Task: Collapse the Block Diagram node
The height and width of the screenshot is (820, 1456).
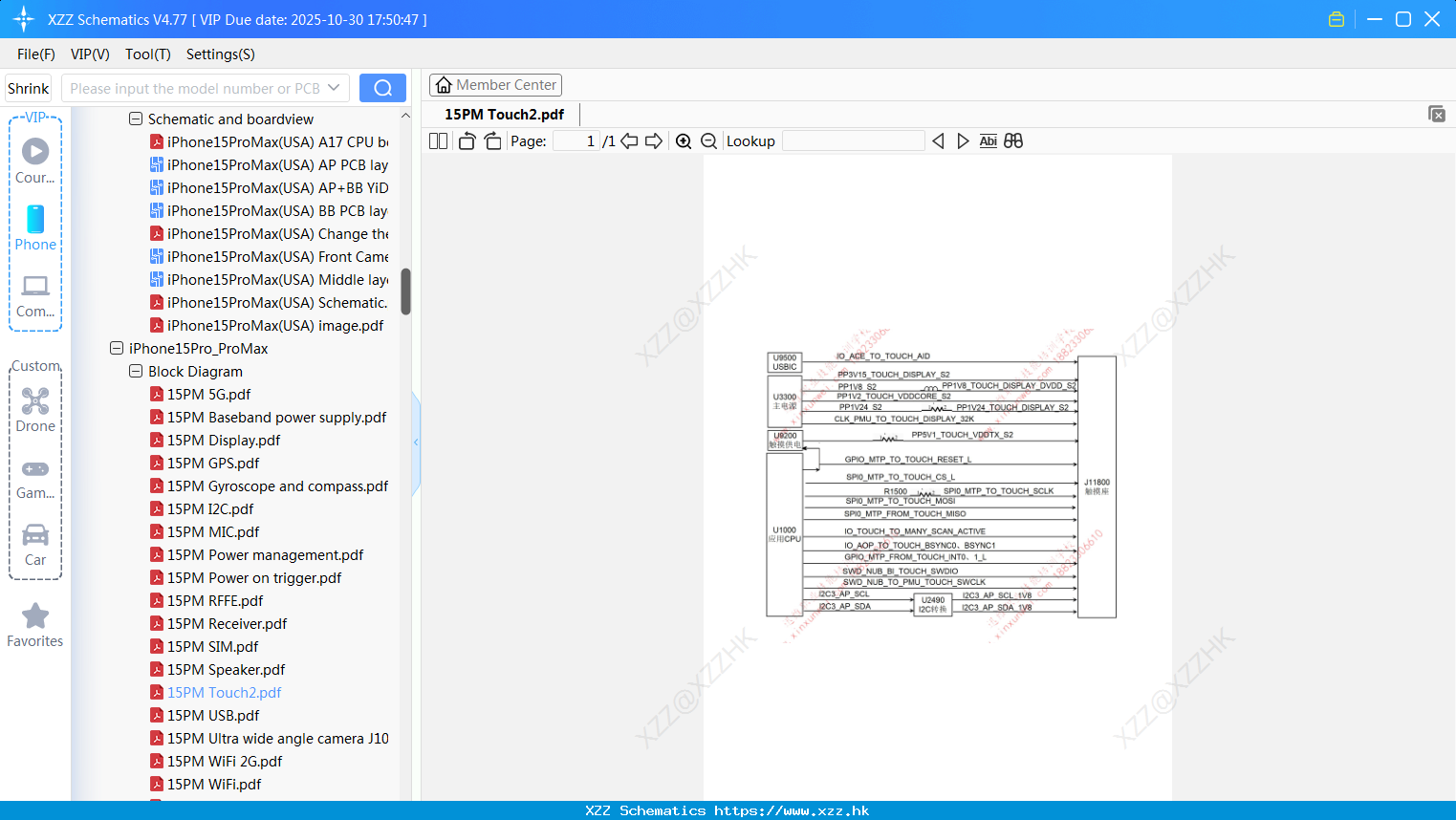Action: tap(136, 372)
